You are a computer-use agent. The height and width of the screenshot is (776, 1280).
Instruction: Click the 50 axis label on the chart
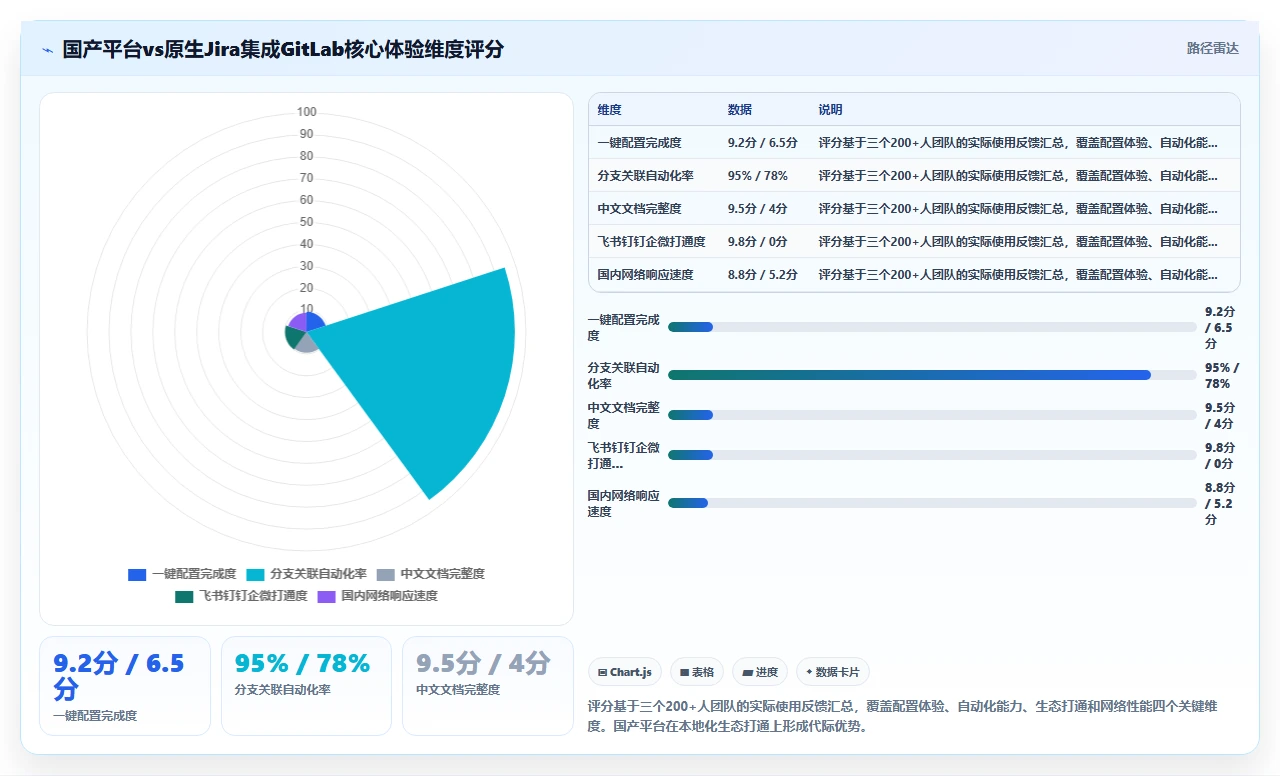coord(306,222)
